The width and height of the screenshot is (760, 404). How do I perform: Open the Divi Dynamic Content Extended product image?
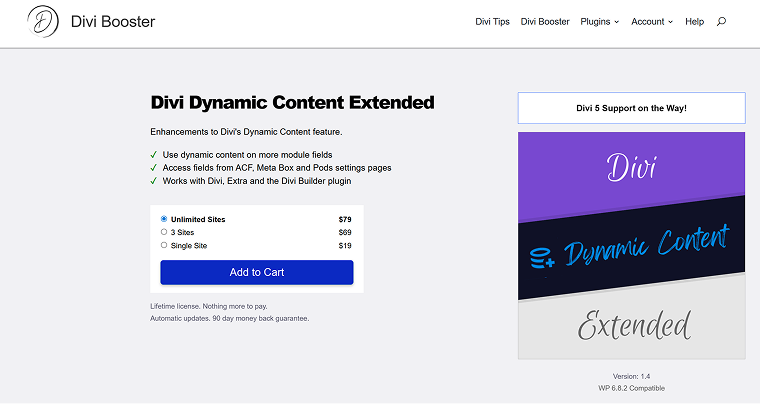point(632,246)
